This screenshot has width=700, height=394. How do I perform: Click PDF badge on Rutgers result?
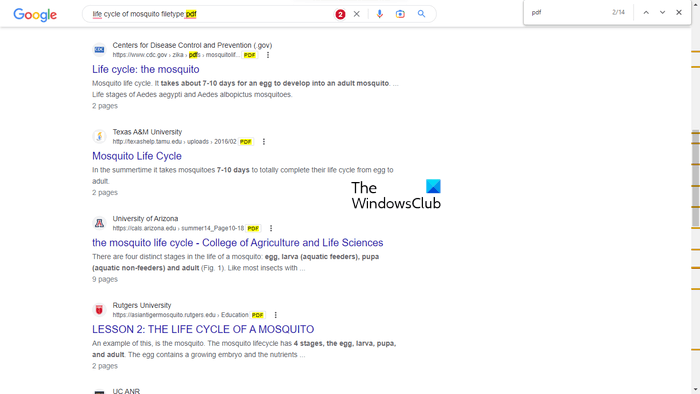(258, 315)
